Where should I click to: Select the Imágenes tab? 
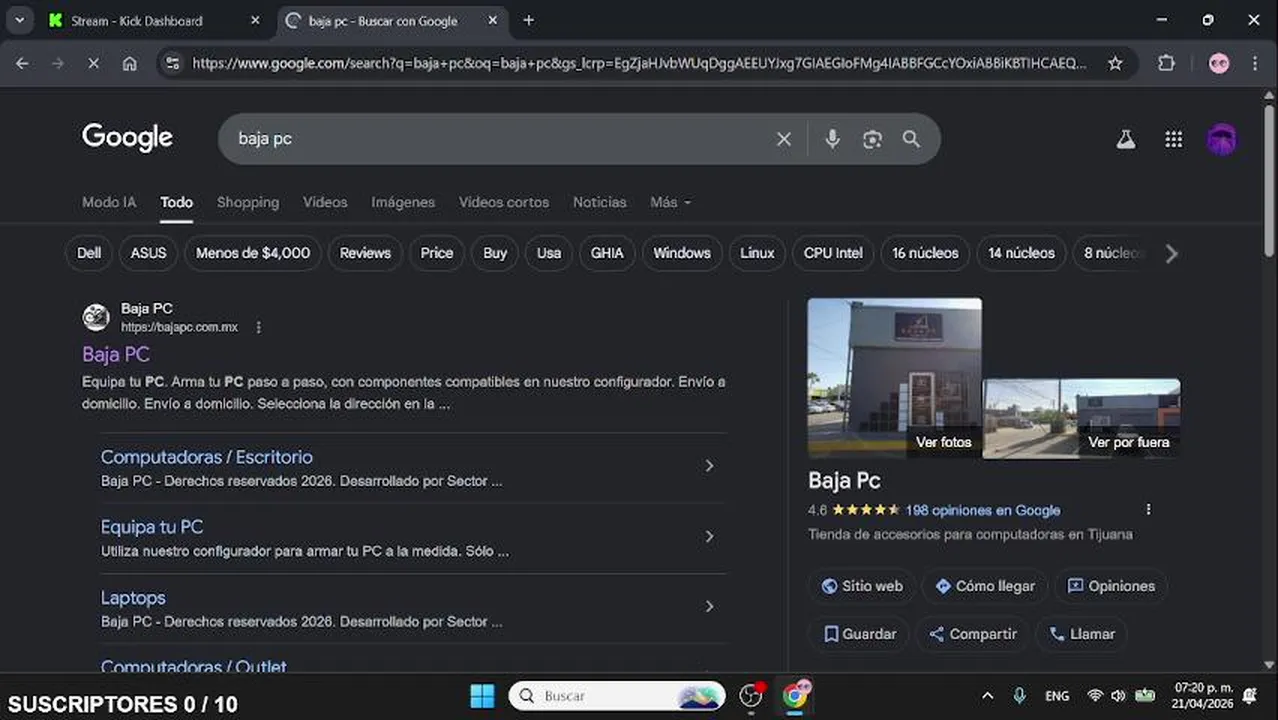click(x=403, y=202)
